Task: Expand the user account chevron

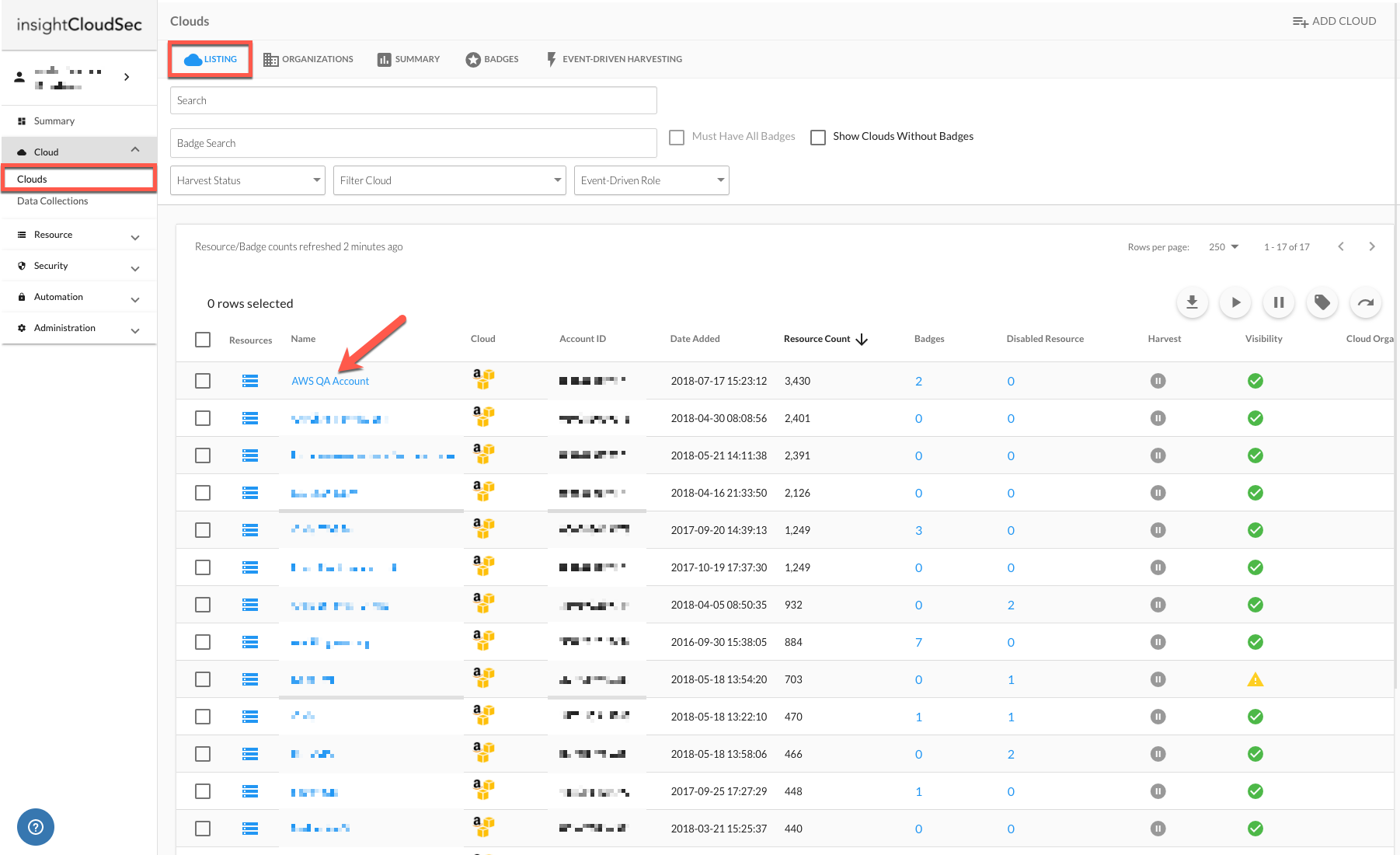Action: (127, 77)
